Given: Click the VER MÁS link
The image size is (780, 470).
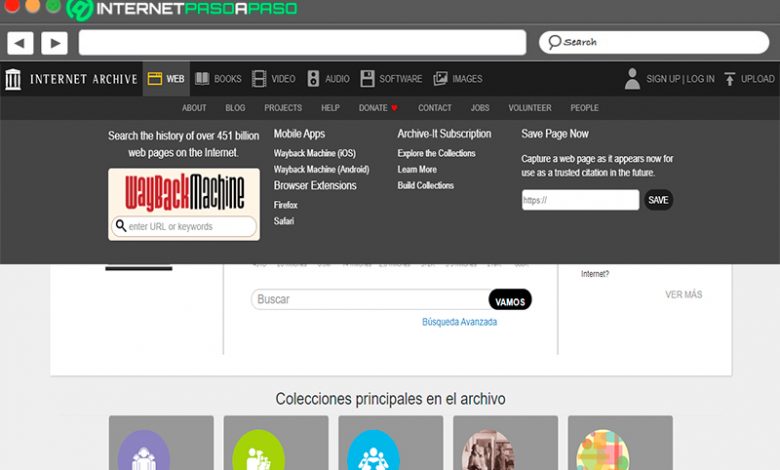Looking at the screenshot, I should [683, 295].
